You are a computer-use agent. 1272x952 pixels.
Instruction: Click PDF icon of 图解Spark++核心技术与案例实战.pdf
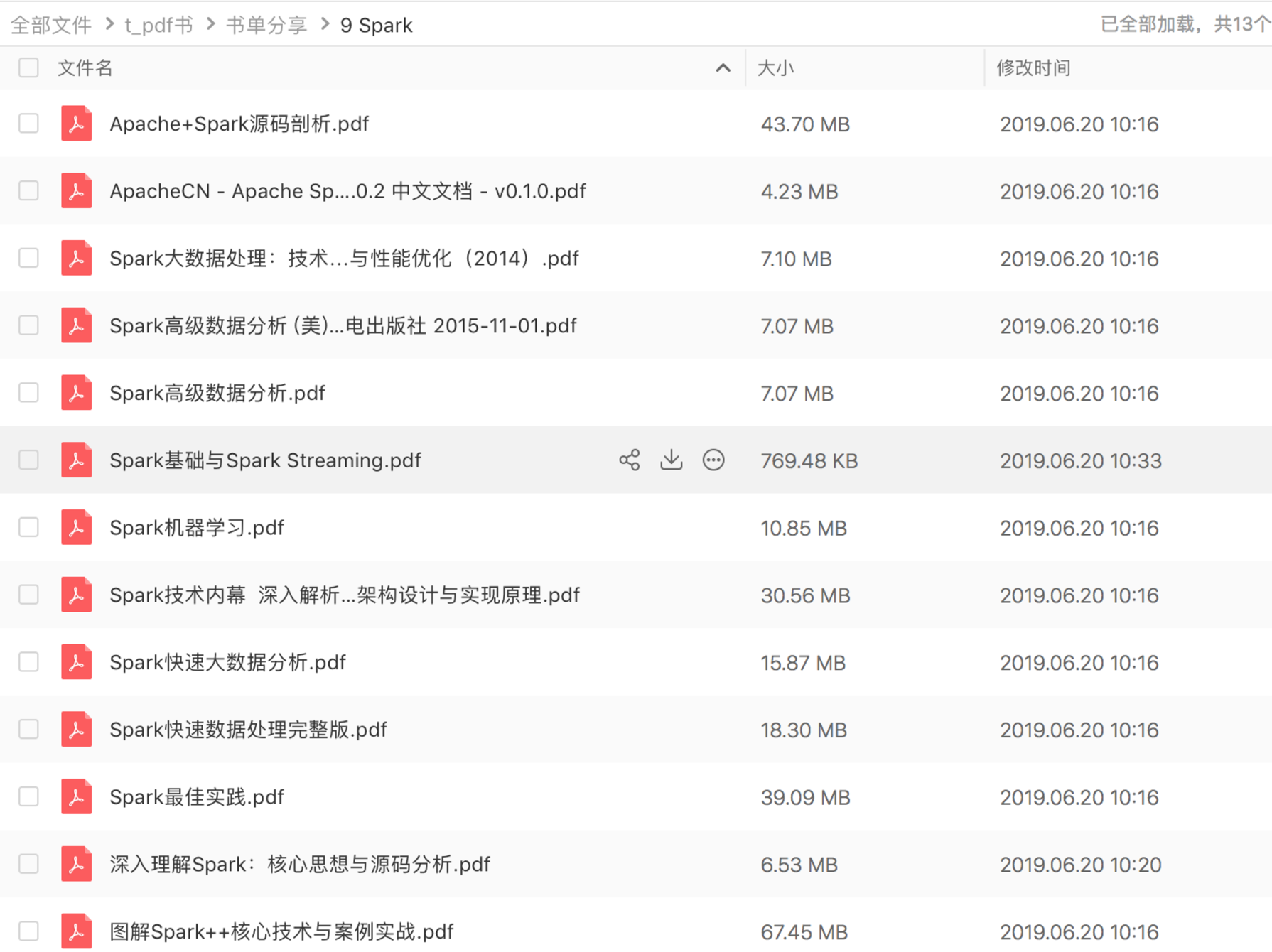click(77, 931)
